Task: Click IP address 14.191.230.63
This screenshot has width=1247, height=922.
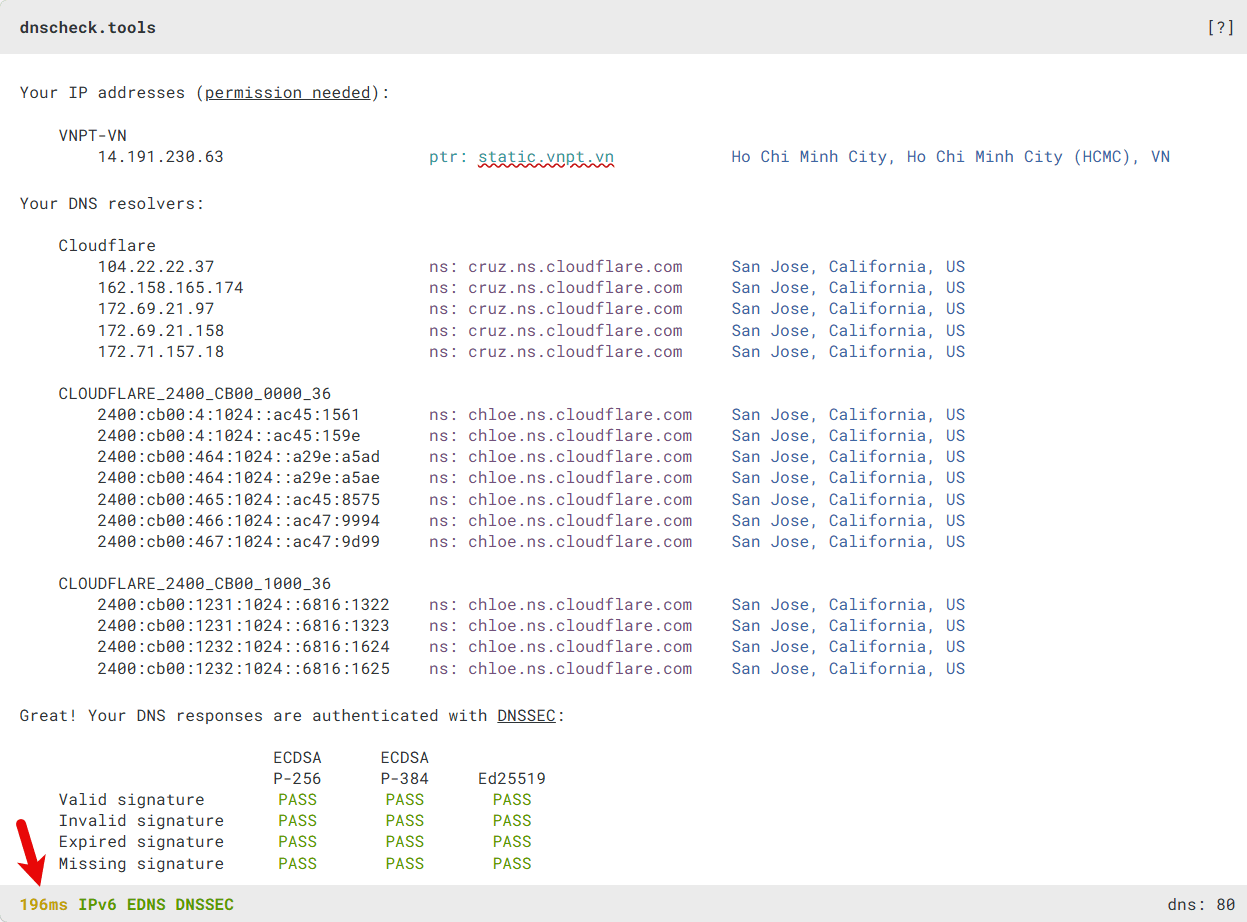Action: point(160,157)
